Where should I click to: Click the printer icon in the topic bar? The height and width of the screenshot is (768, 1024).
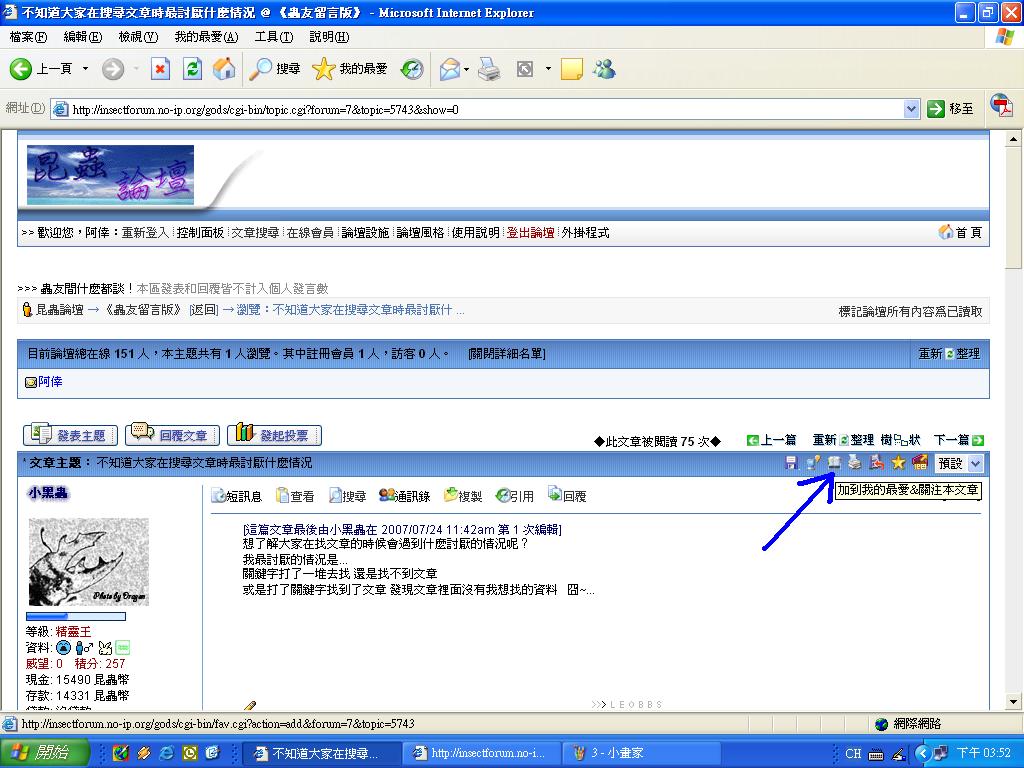pos(855,463)
